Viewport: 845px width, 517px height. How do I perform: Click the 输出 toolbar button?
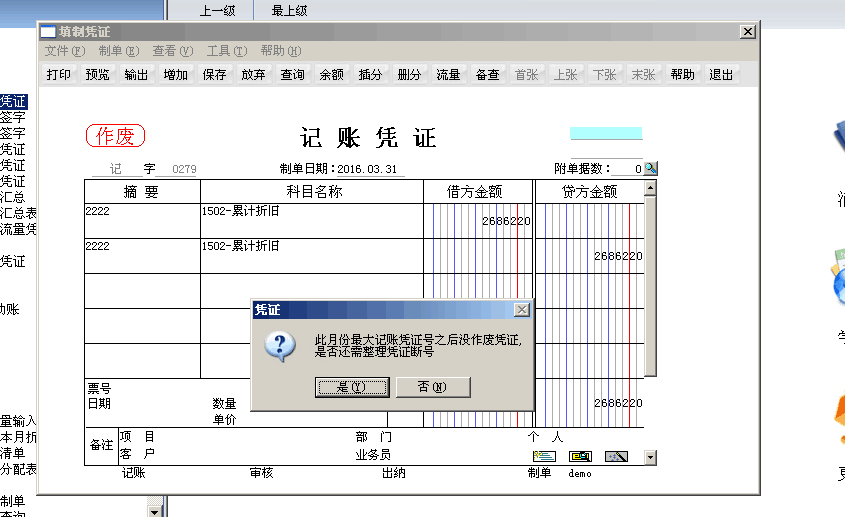pos(136,74)
